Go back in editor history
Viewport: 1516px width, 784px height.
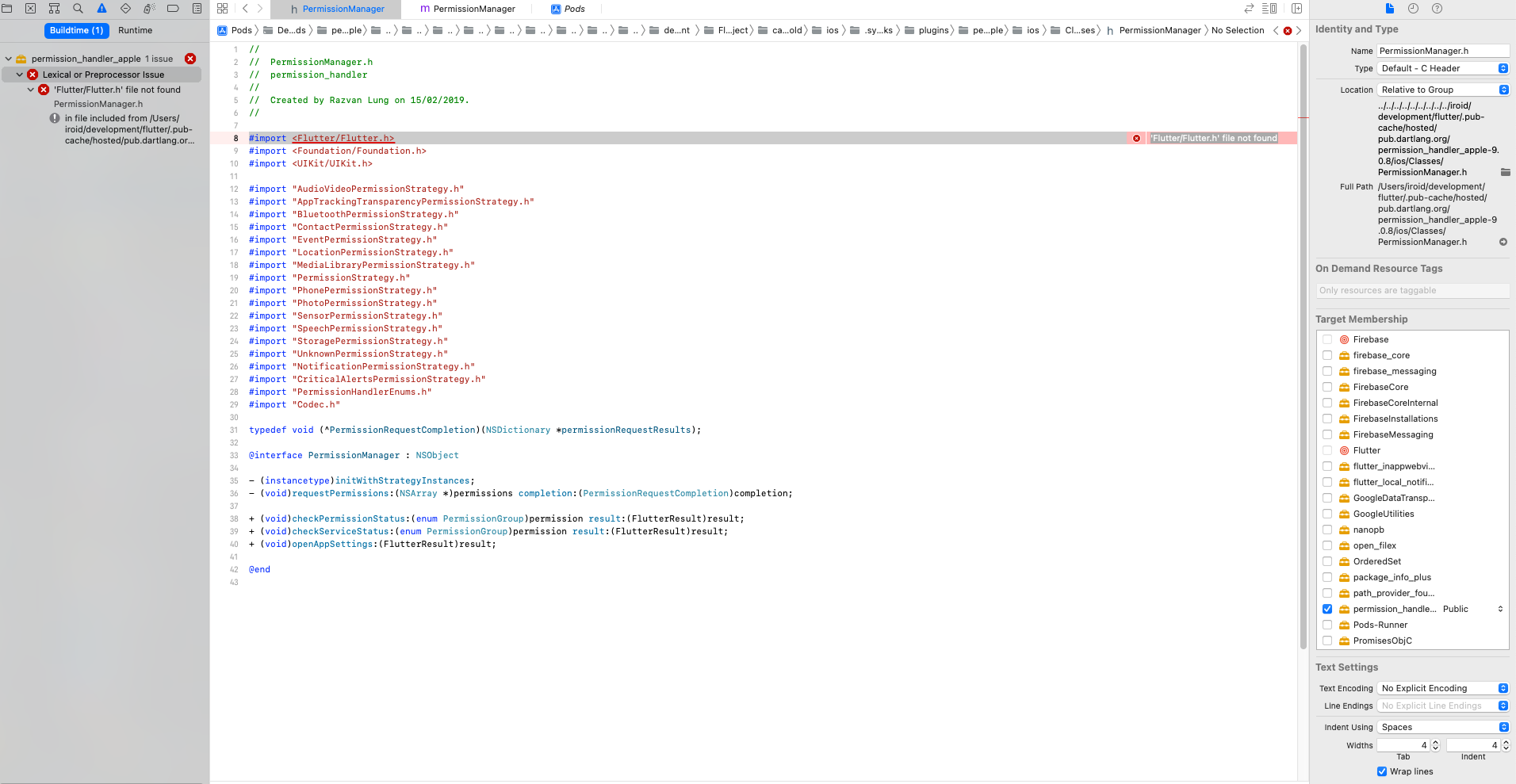[x=245, y=9]
